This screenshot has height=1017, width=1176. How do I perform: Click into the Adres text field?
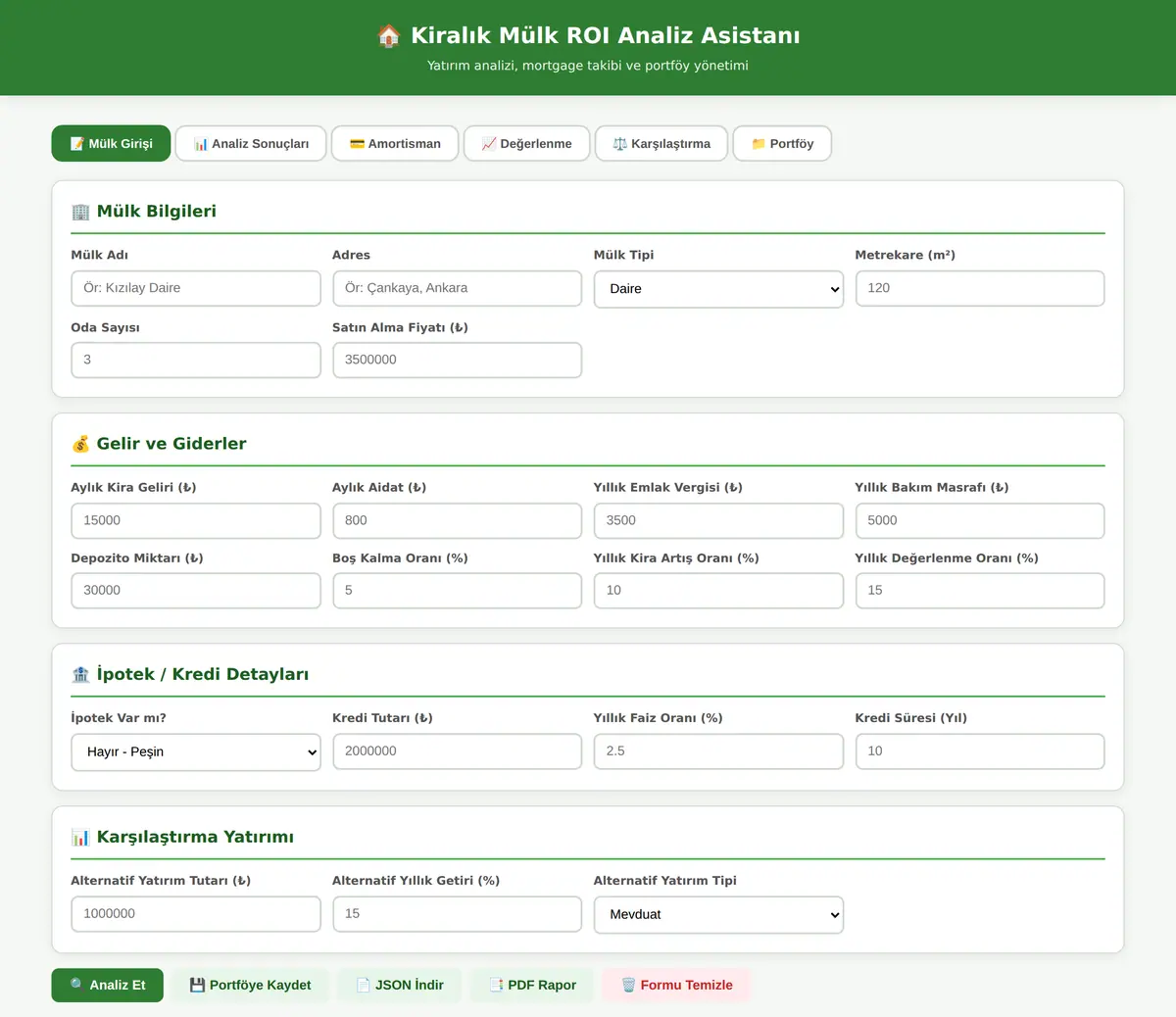click(457, 288)
